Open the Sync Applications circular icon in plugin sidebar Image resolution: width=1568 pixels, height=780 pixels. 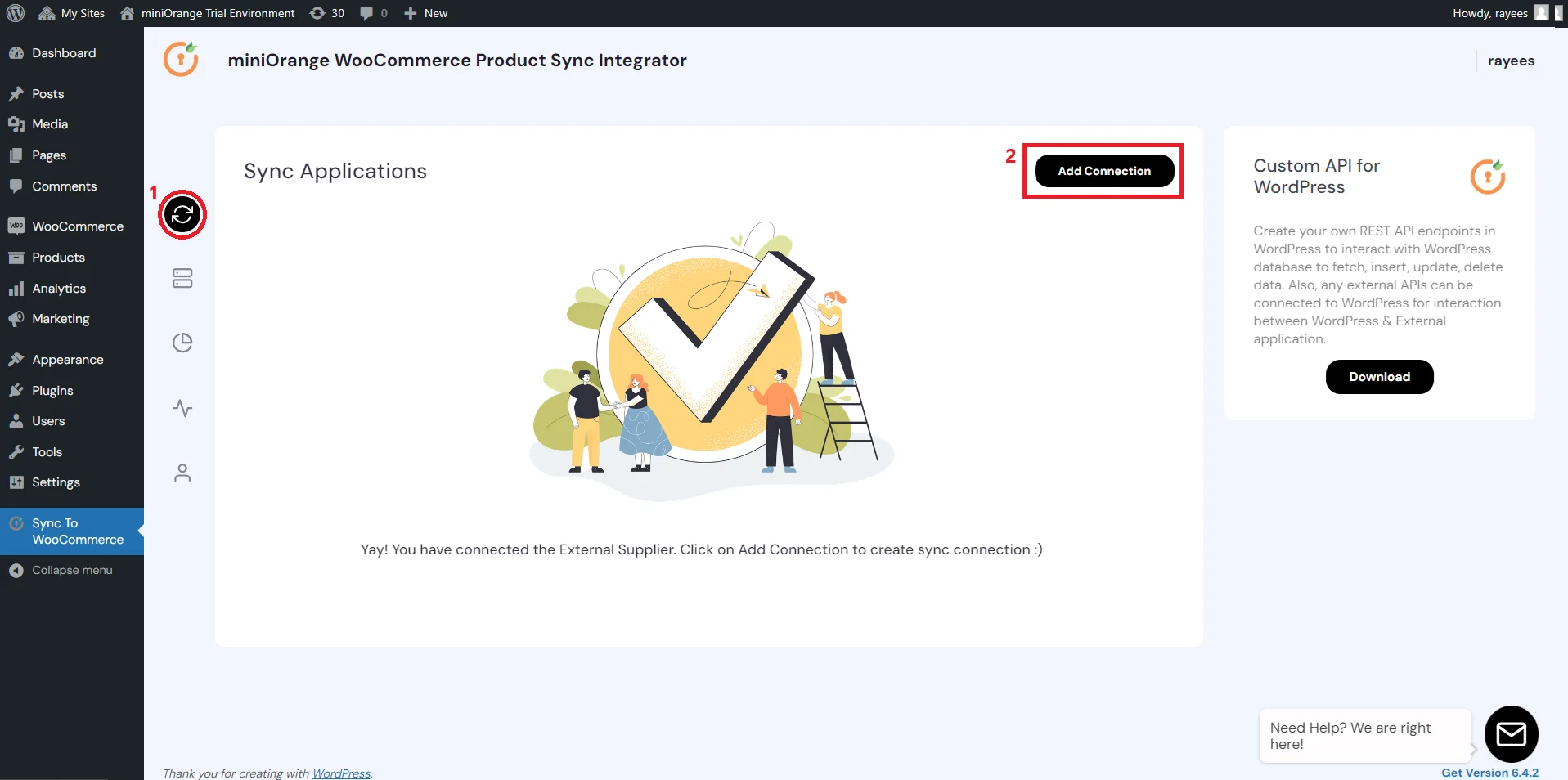pyautogui.click(x=182, y=215)
